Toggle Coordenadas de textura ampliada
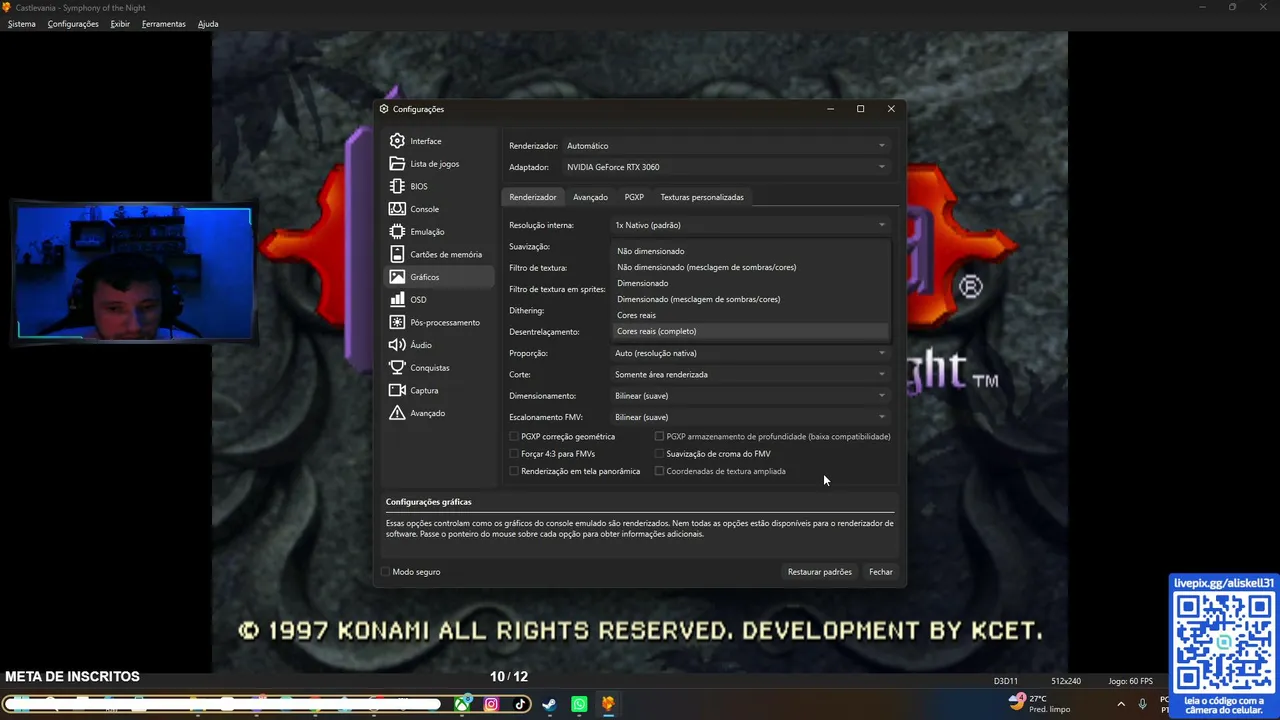 point(660,471)
